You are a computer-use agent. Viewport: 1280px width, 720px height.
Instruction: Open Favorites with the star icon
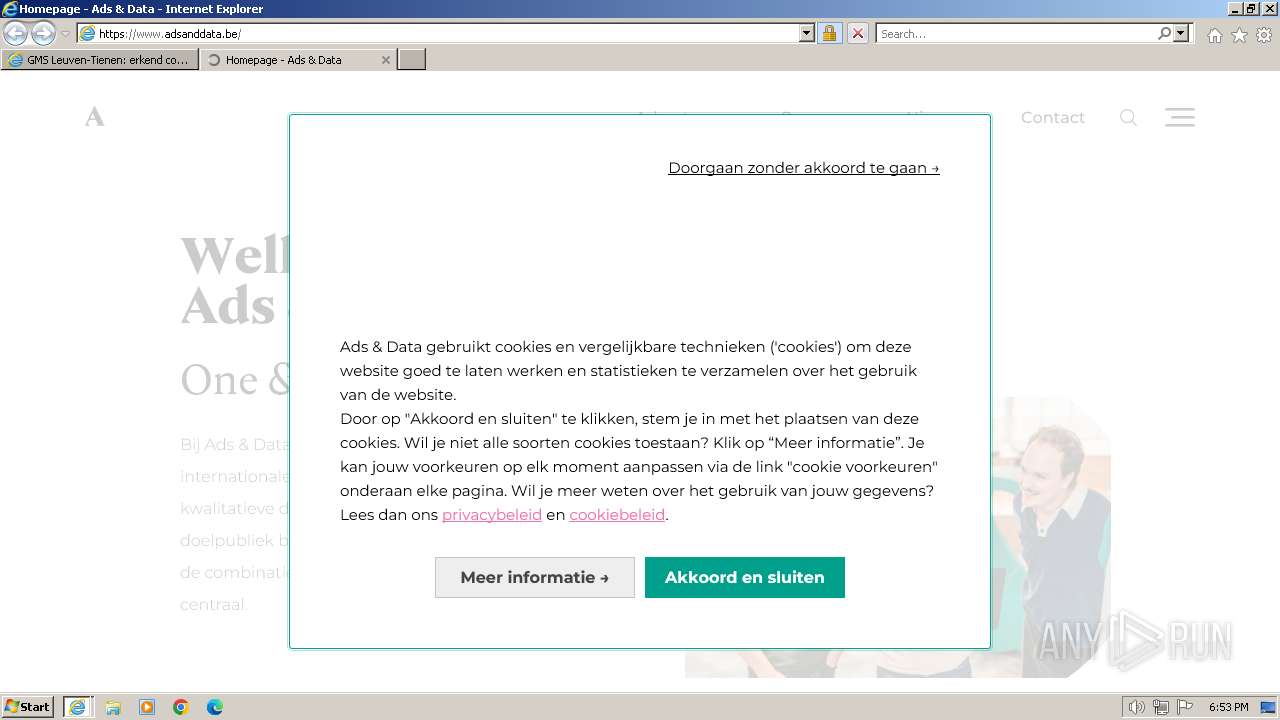[x=1239, y=35]
